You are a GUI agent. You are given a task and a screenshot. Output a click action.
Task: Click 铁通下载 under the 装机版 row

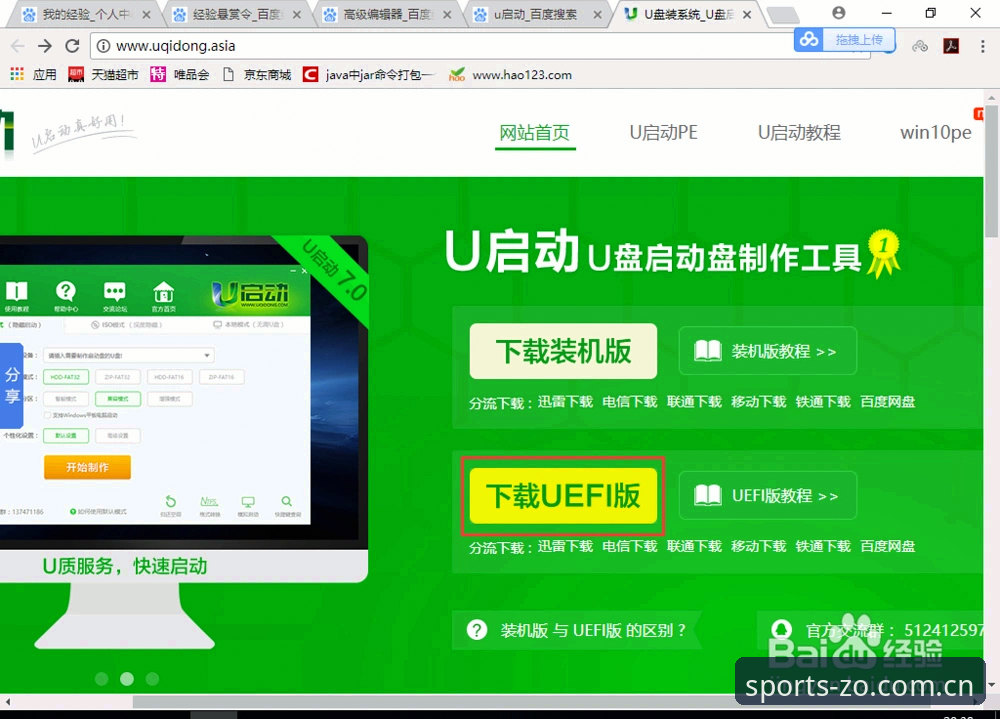[823, 401]
